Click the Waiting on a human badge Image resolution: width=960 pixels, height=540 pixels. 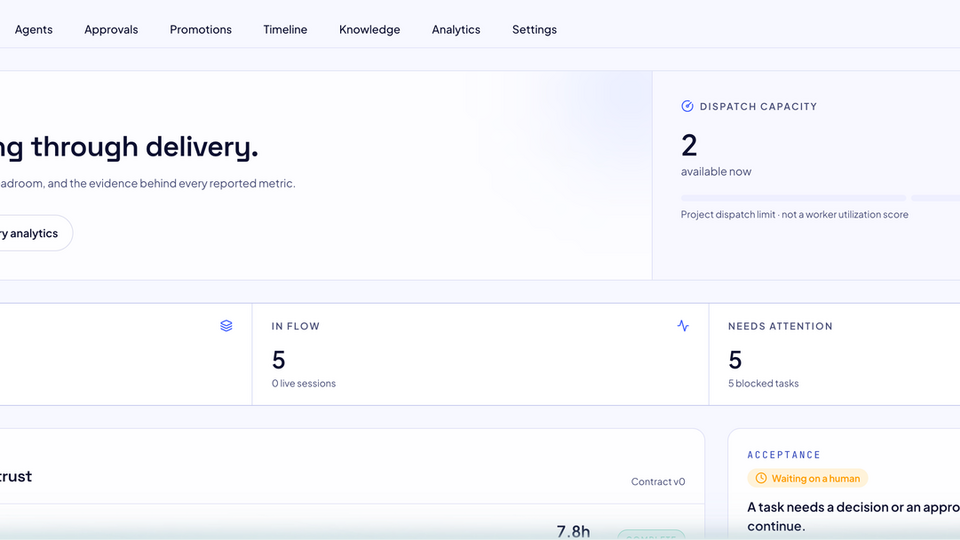808,478
